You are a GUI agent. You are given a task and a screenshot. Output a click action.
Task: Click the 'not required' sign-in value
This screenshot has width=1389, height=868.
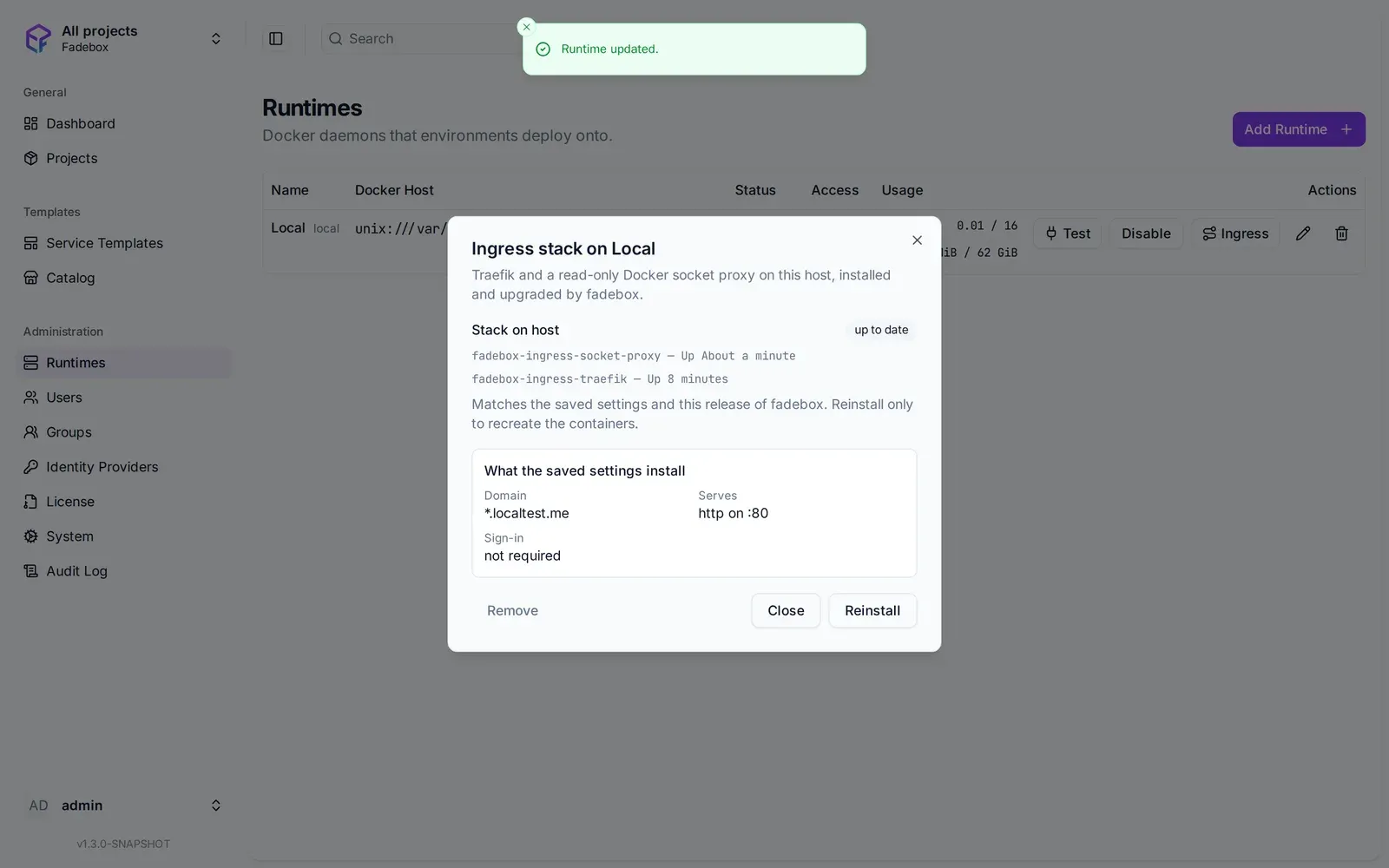(523, 556)
